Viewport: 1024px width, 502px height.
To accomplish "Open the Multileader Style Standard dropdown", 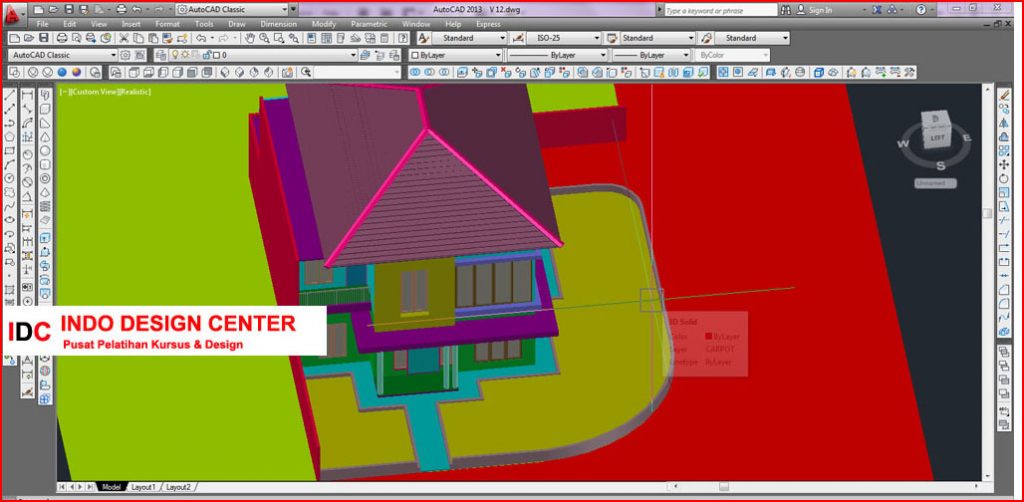I will (784, 38).
